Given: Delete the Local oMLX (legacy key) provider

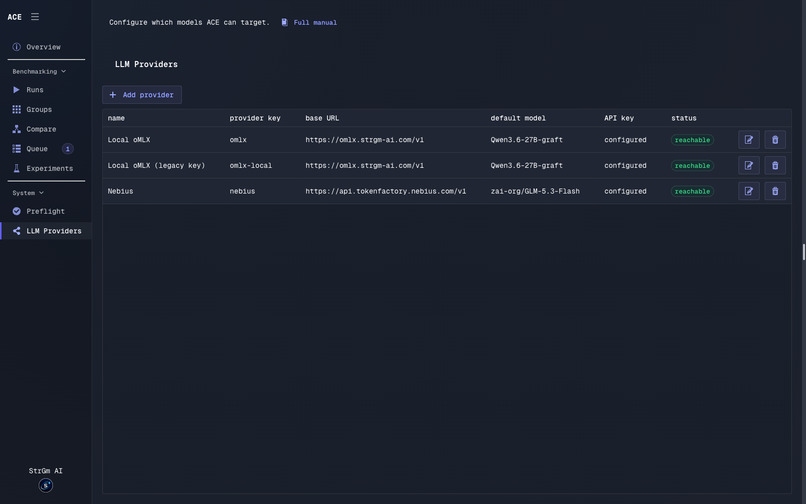Looking at the screenshot, I should click(x=775, y=165).
